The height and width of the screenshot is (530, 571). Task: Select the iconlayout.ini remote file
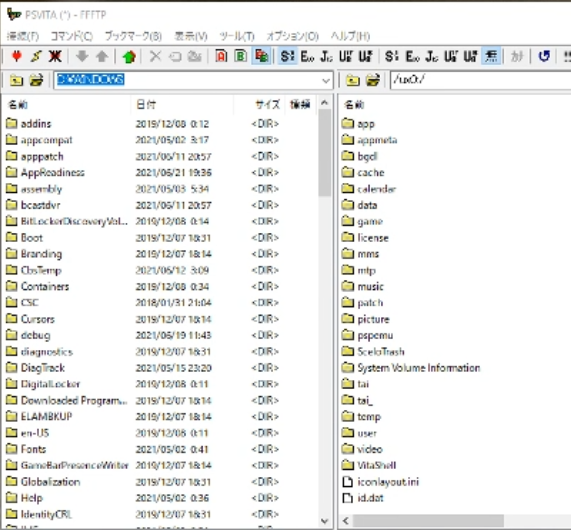(x=381, y=482)
